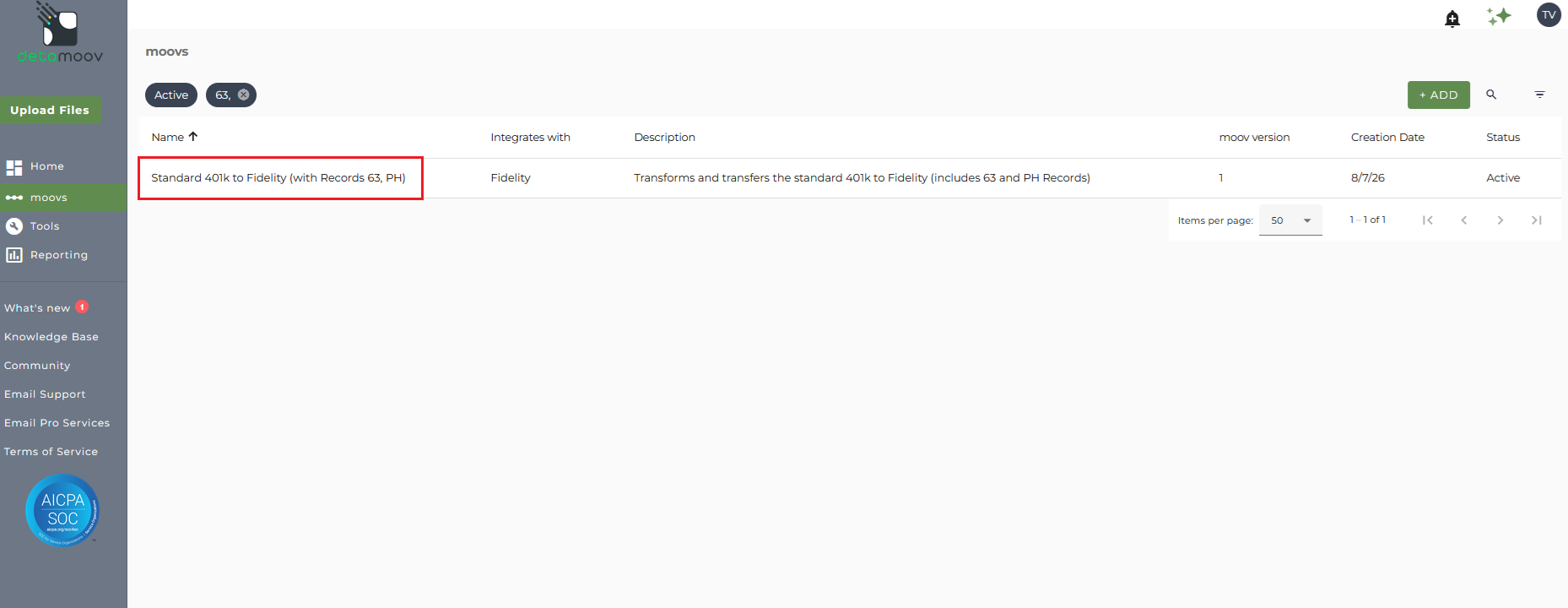Open the notifications bell icon
Screen dimensions: 1568x608
(x=1452, y=19)
